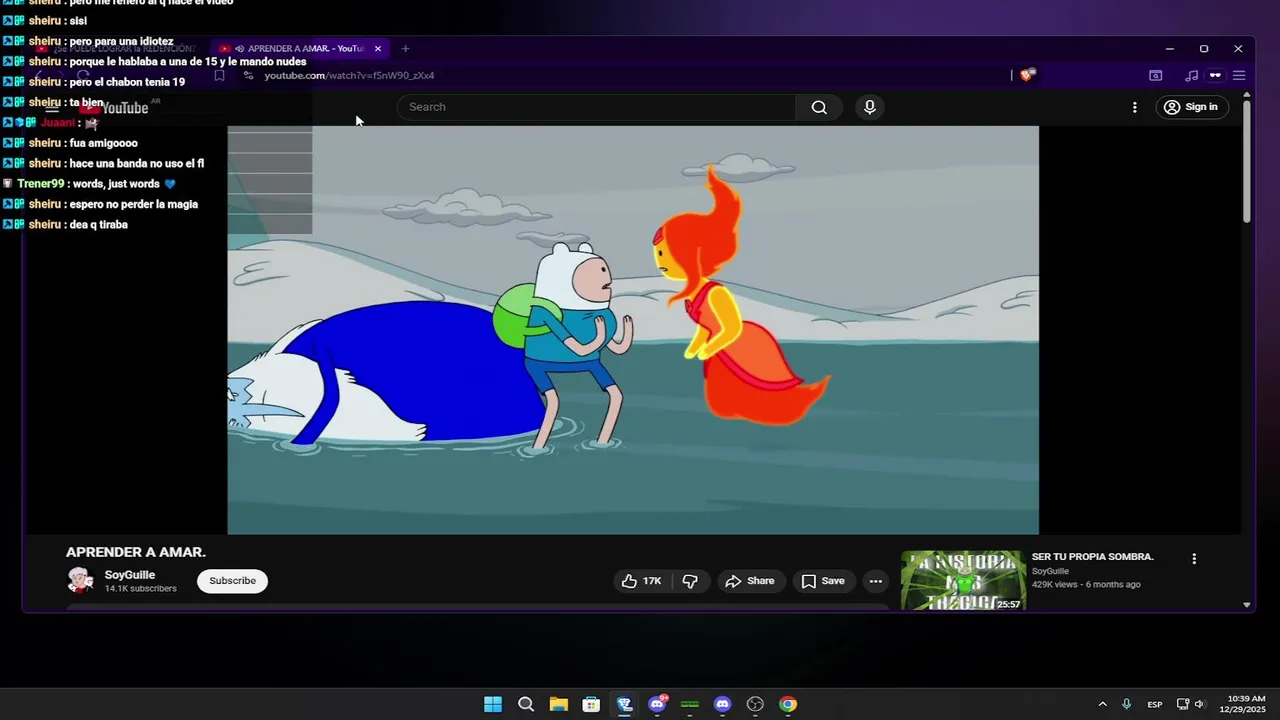The width and height of the screenshot is (1280, 720).
Task: Click the system tray microphone icon
Action: coord(1126,704)
